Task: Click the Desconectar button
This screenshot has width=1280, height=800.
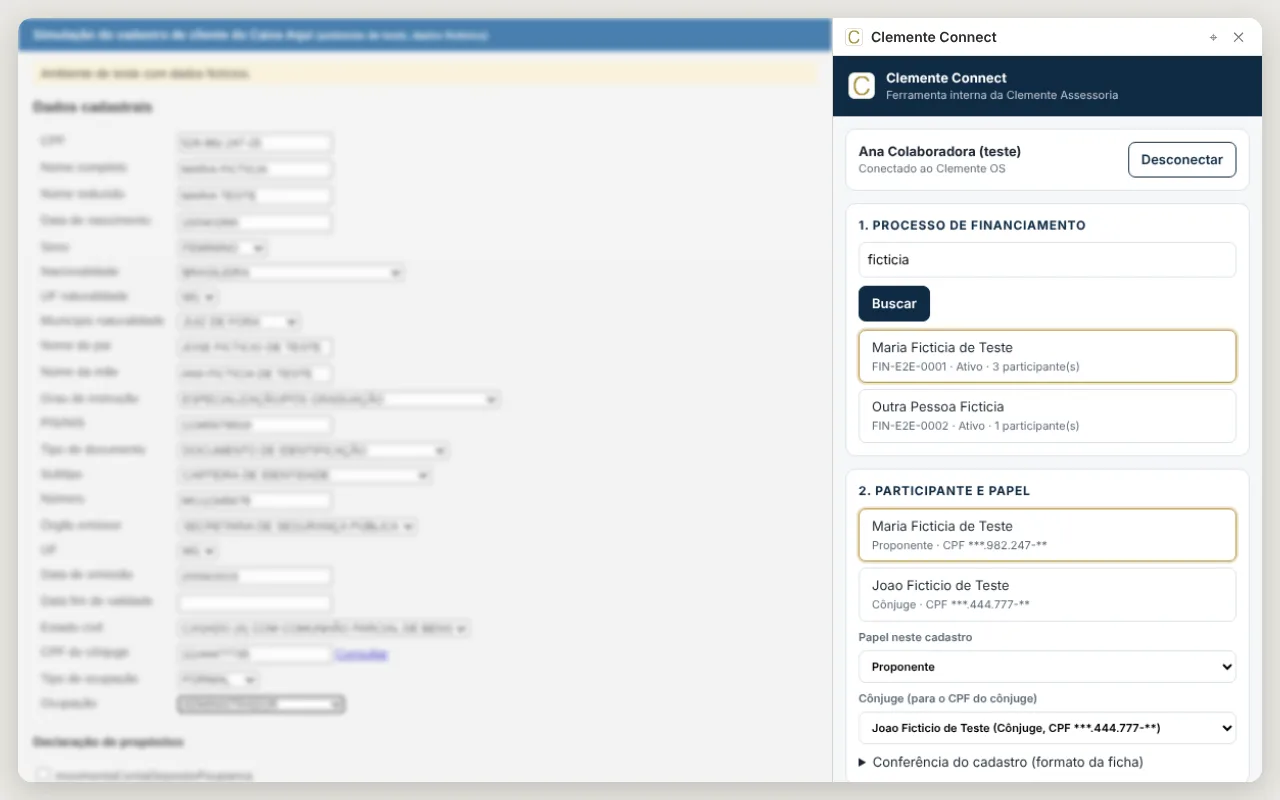Action: tap(1182, 160)
